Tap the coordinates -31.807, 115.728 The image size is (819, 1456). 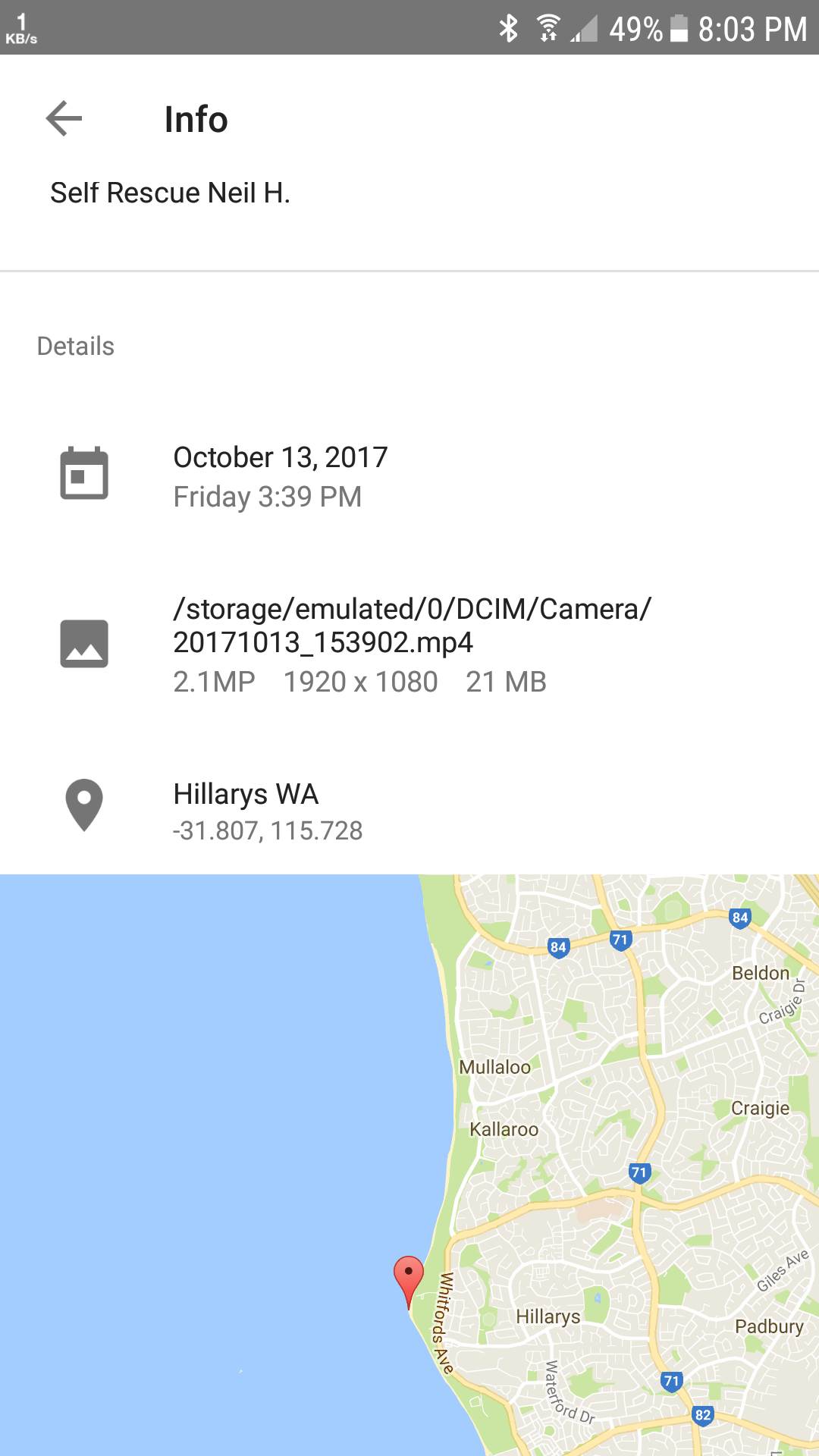point(268,831)
